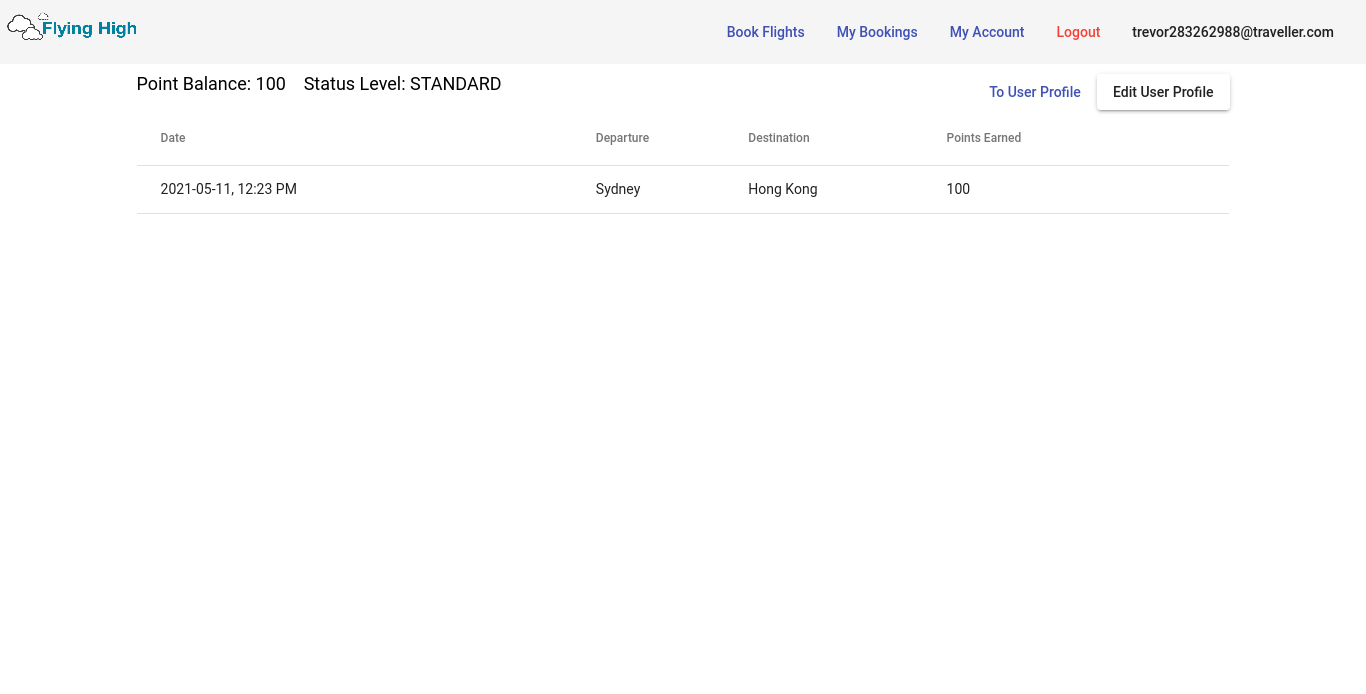Screen dimensions: 1366x694
Task: Click the Status Level: STANDARD text
Action: pos(402,84)
